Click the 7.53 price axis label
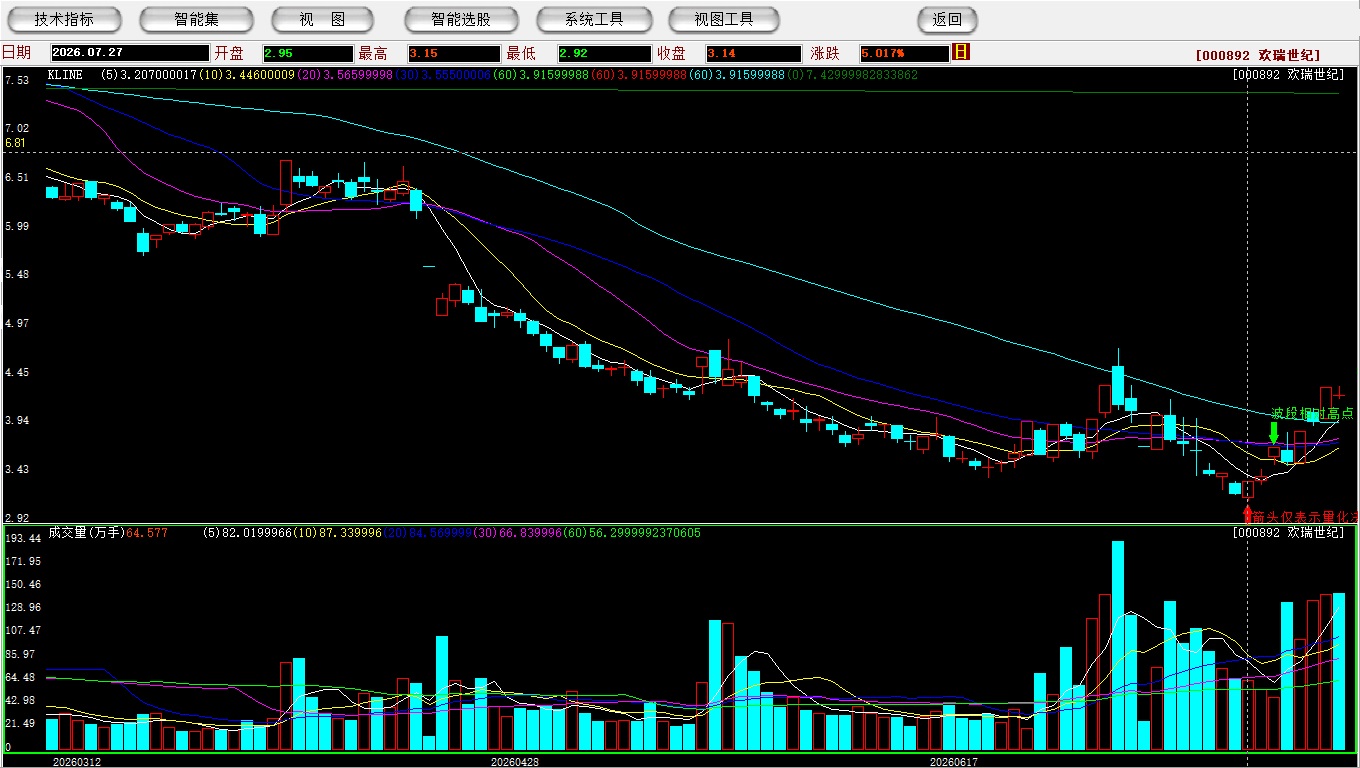The height and width of the screenshot is (768, 1360). click(x=16, y=80)
